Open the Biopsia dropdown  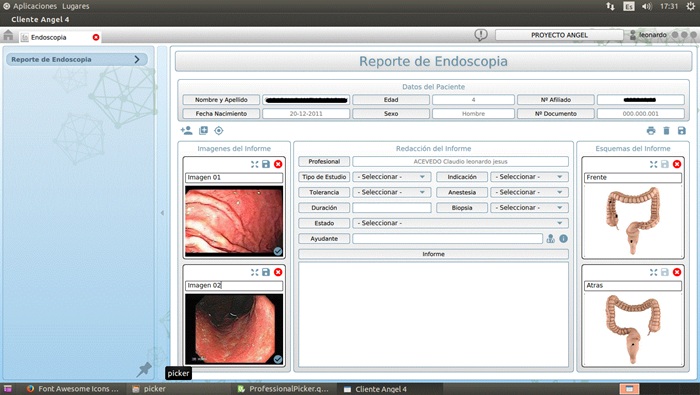click(529, 208)
